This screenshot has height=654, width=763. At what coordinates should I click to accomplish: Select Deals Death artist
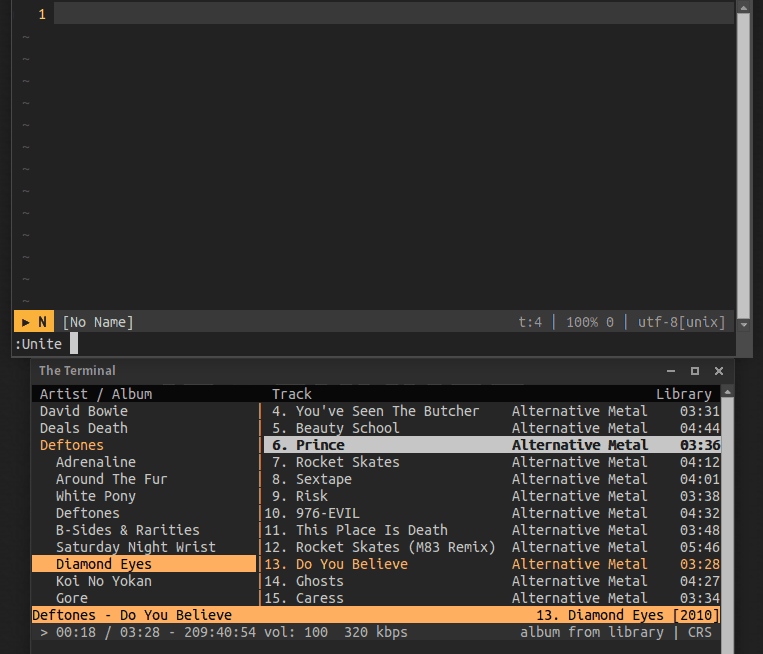[84, 428]
